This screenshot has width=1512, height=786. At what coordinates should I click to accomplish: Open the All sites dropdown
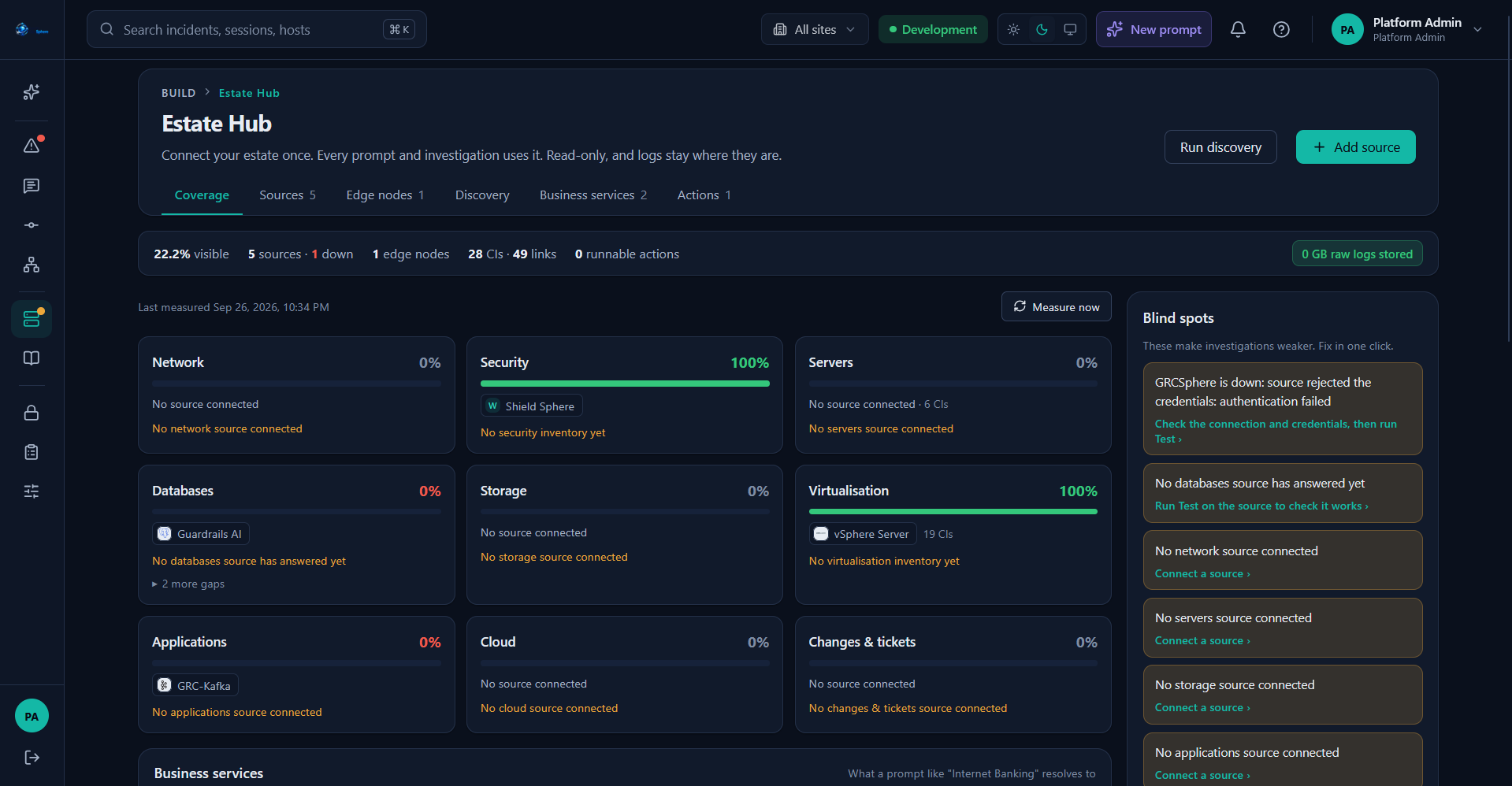tap(815, 30)
